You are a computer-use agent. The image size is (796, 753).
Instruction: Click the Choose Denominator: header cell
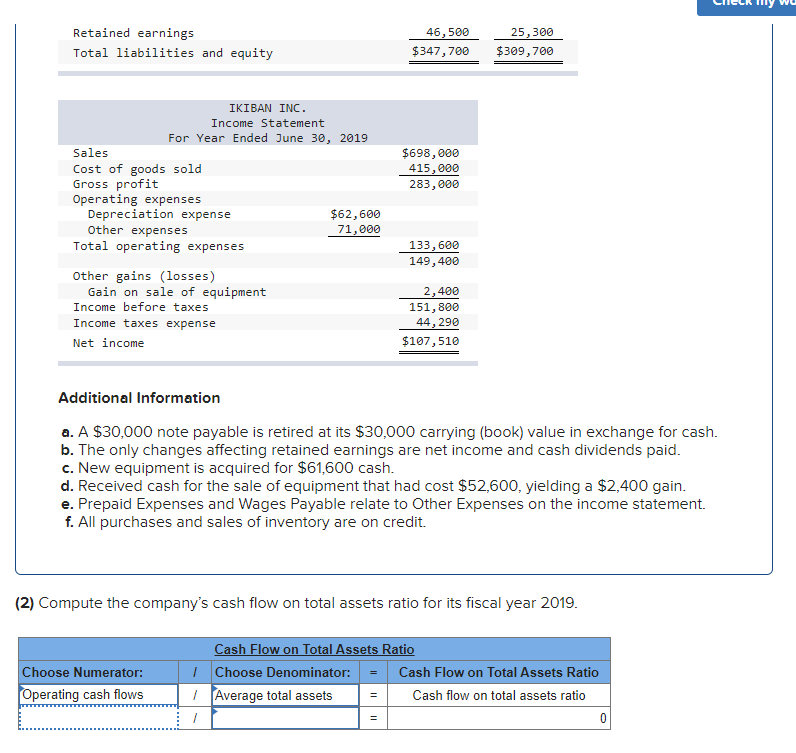point(285,672)
